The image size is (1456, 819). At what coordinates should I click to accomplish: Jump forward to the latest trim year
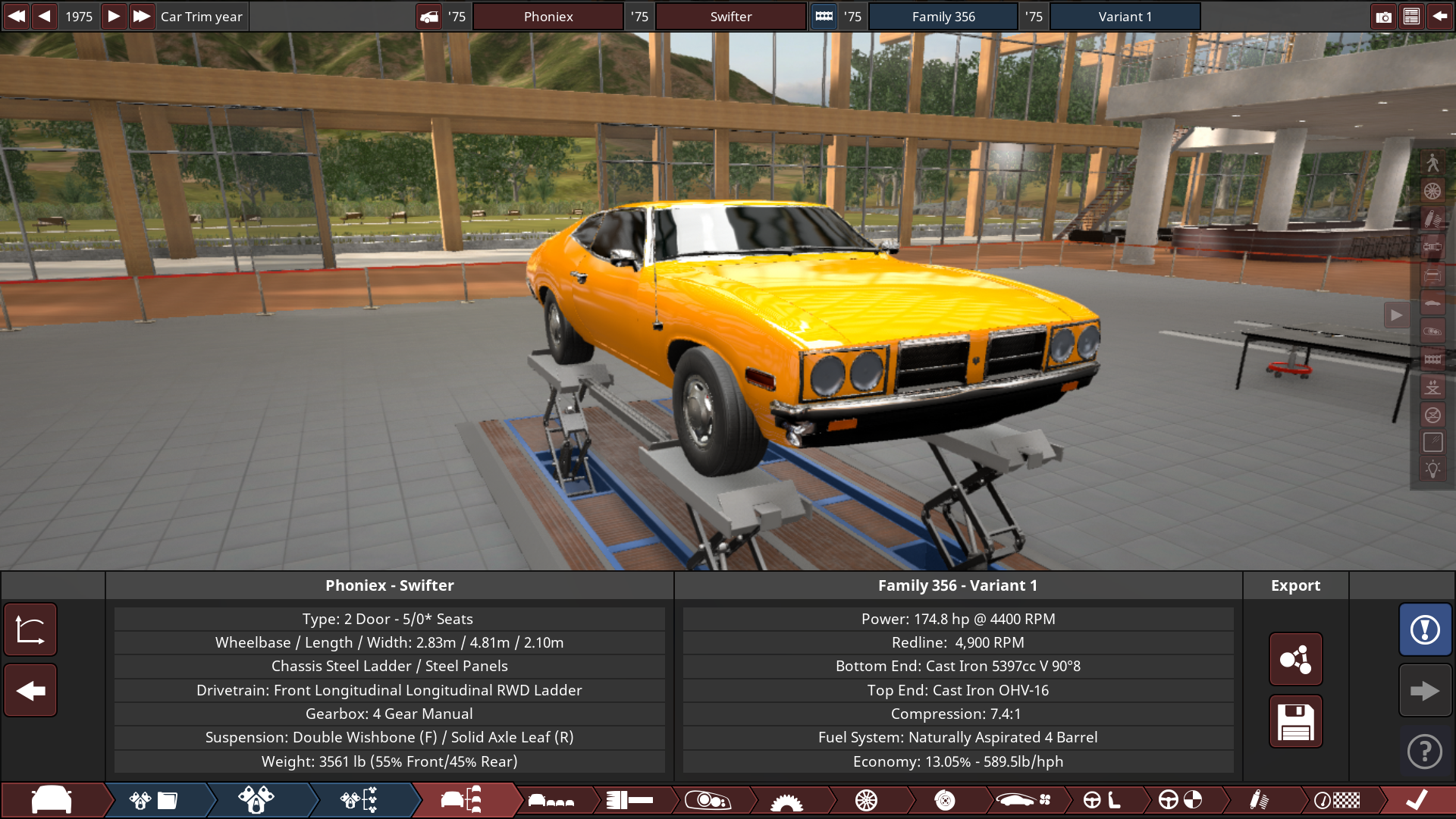pyautogui.click(x=142, y=16)
